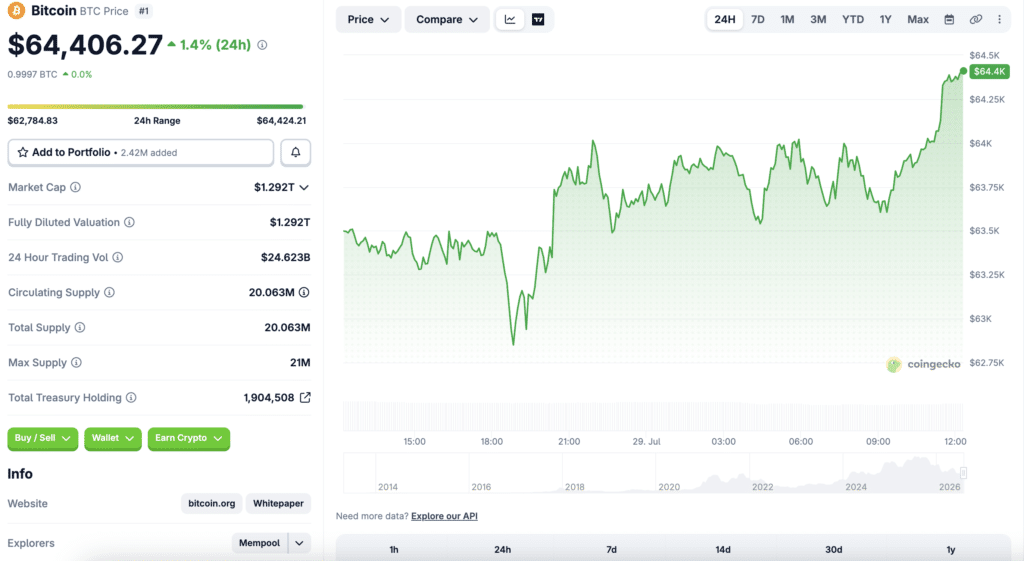The width and height of the screenshot is (1024, 561).
Task: Click the #1 rank badge
Action: pos(144,11)
